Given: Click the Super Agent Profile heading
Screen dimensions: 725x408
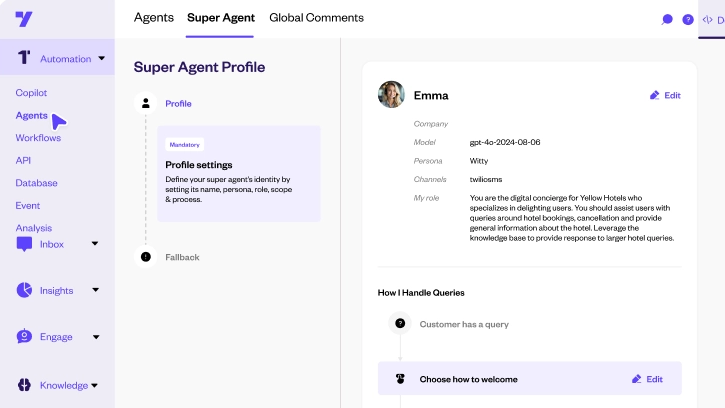Looking at the screenshot, I should (x=199, y=67).
